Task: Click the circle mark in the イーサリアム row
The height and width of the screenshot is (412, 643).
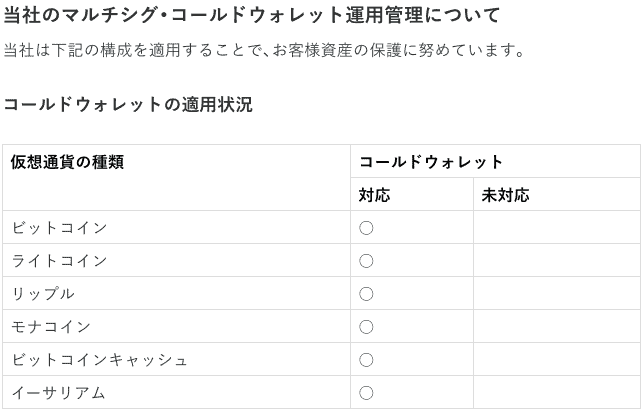Action: (x=366, y=393)
